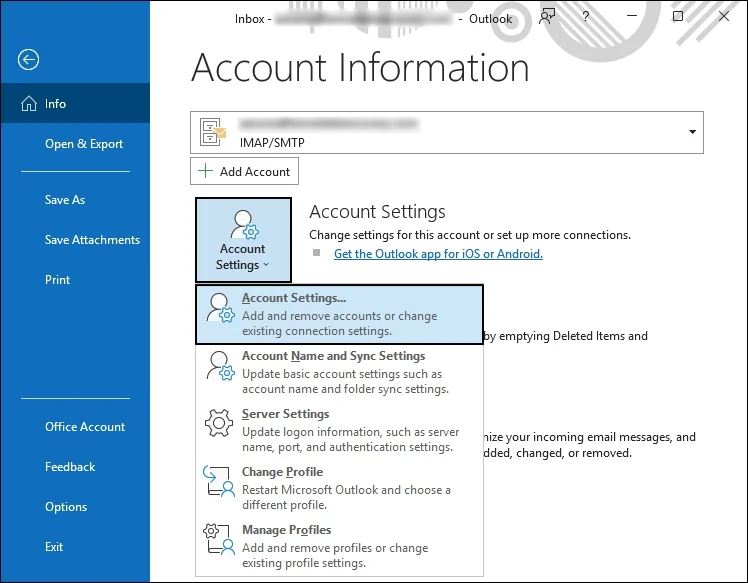Minimize the Outlook window

point(632,16)
